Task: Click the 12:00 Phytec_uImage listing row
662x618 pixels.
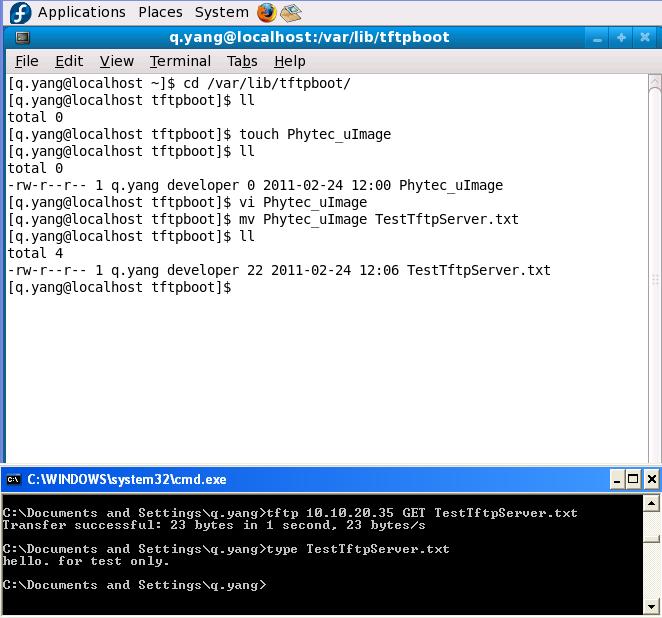Action: point(255,185)
